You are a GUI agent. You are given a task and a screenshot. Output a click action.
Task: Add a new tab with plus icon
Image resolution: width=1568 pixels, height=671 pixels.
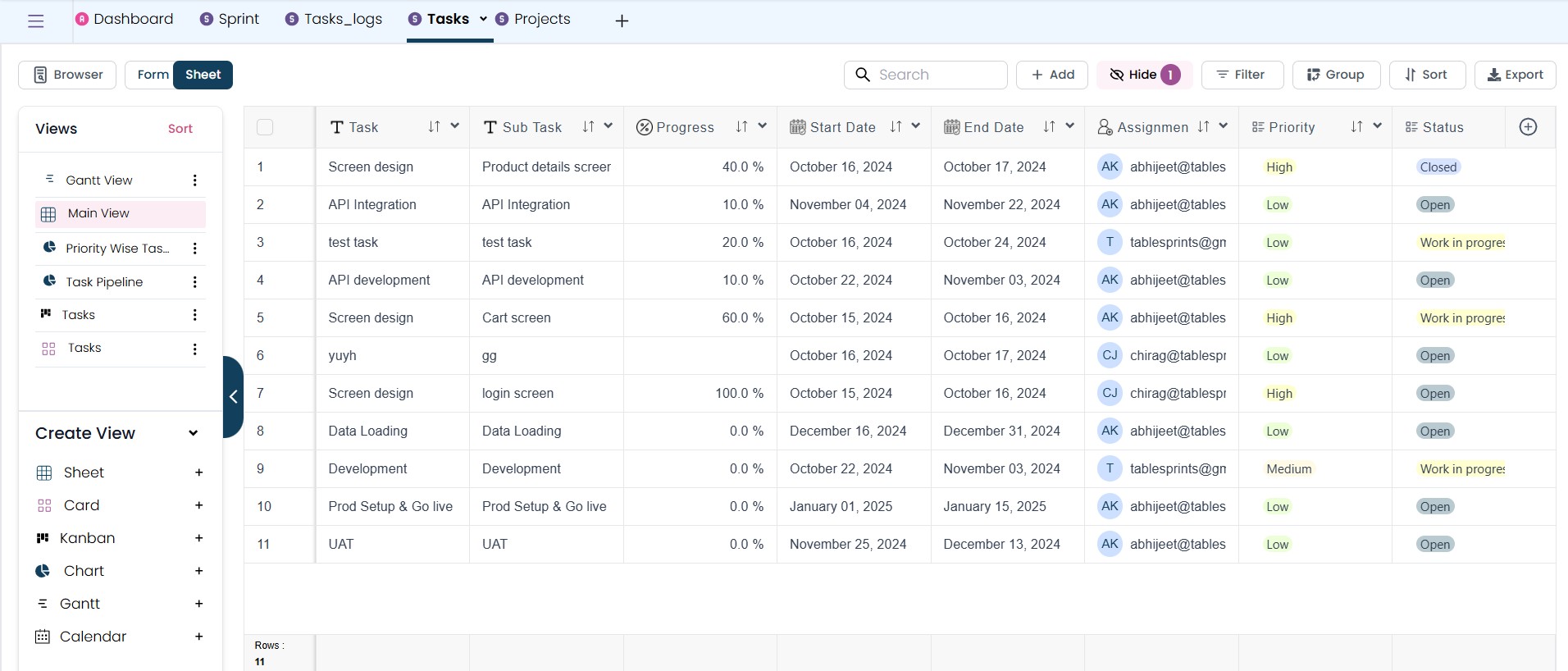622,21
